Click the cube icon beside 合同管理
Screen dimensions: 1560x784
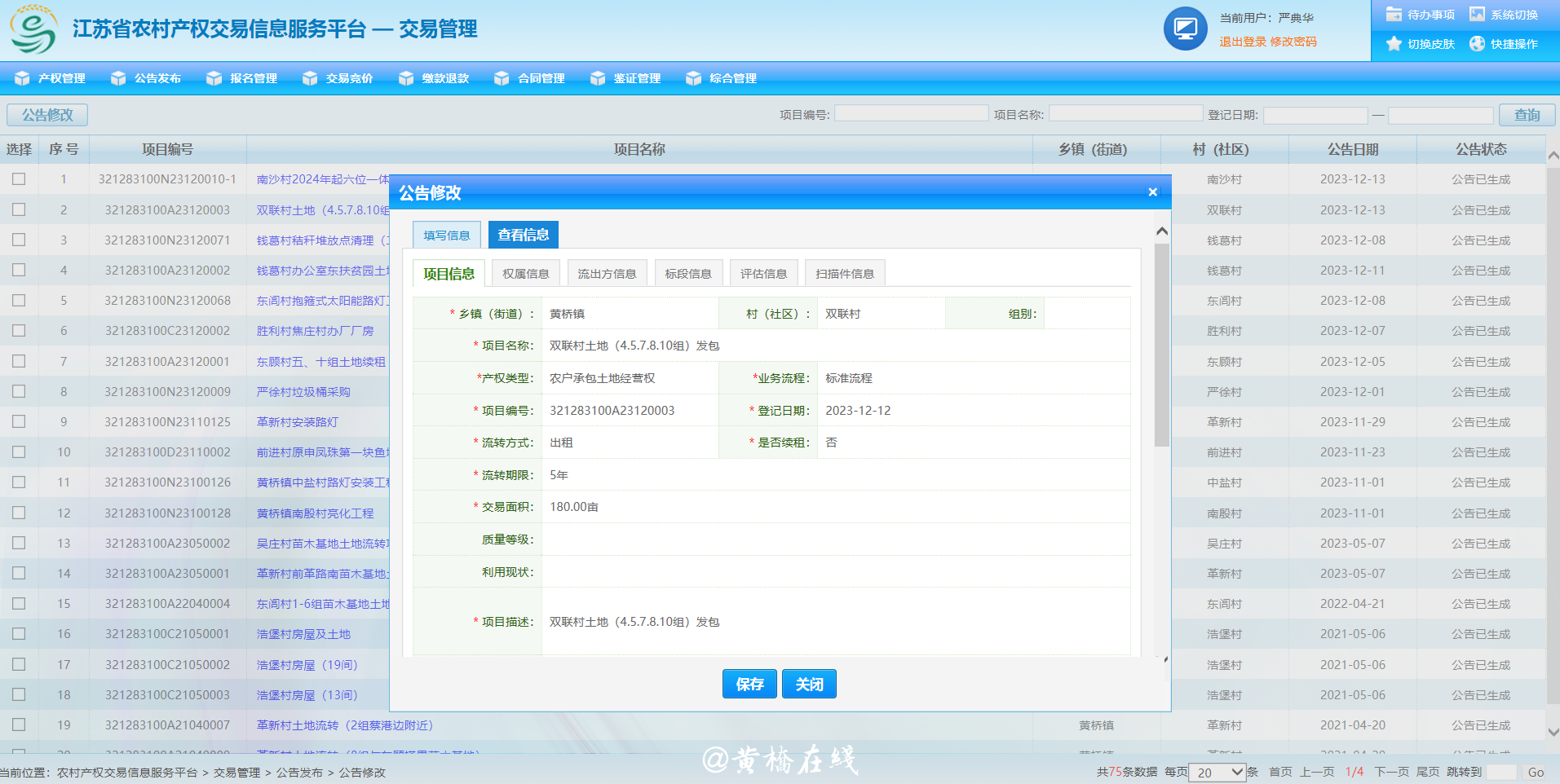pyautogui.click(x=502, y=78)
